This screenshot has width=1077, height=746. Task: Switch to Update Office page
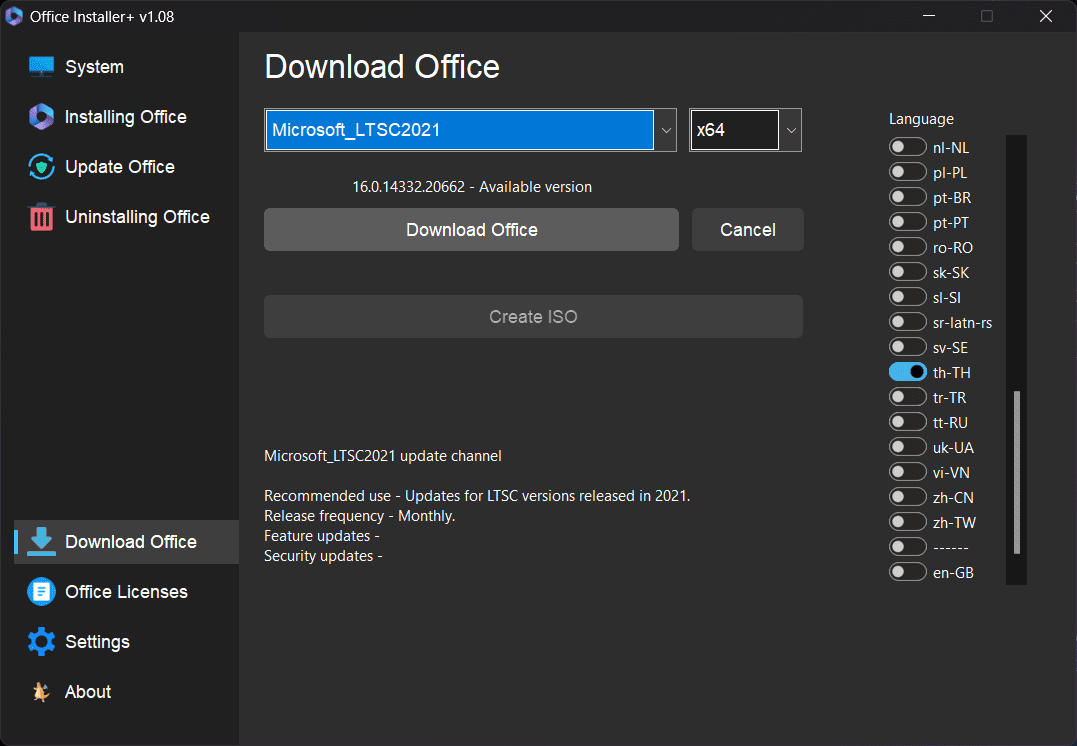[120, 167]
